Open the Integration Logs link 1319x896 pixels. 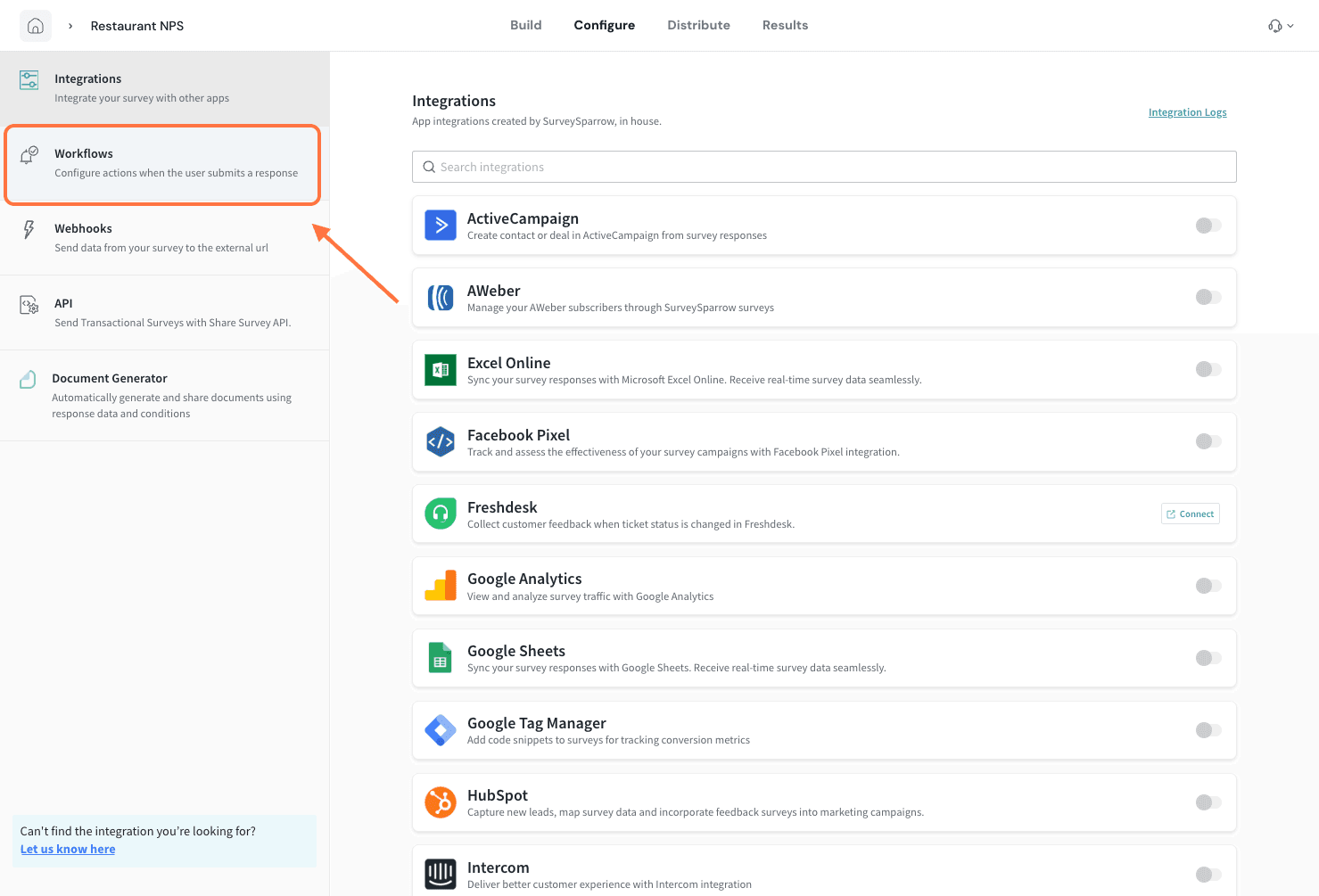click(x=1187, y=112)
